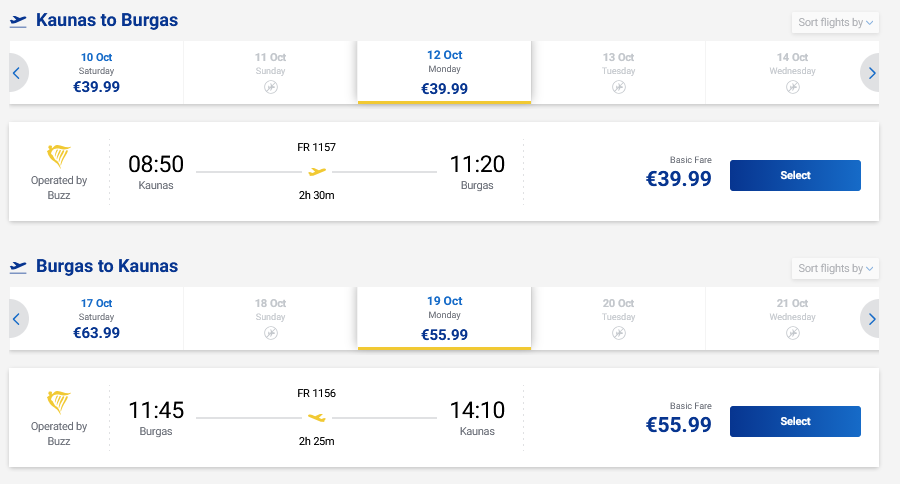Click previous dates arrow for Kaunas to Burgas
900x484 pixels.
[17, 72]
